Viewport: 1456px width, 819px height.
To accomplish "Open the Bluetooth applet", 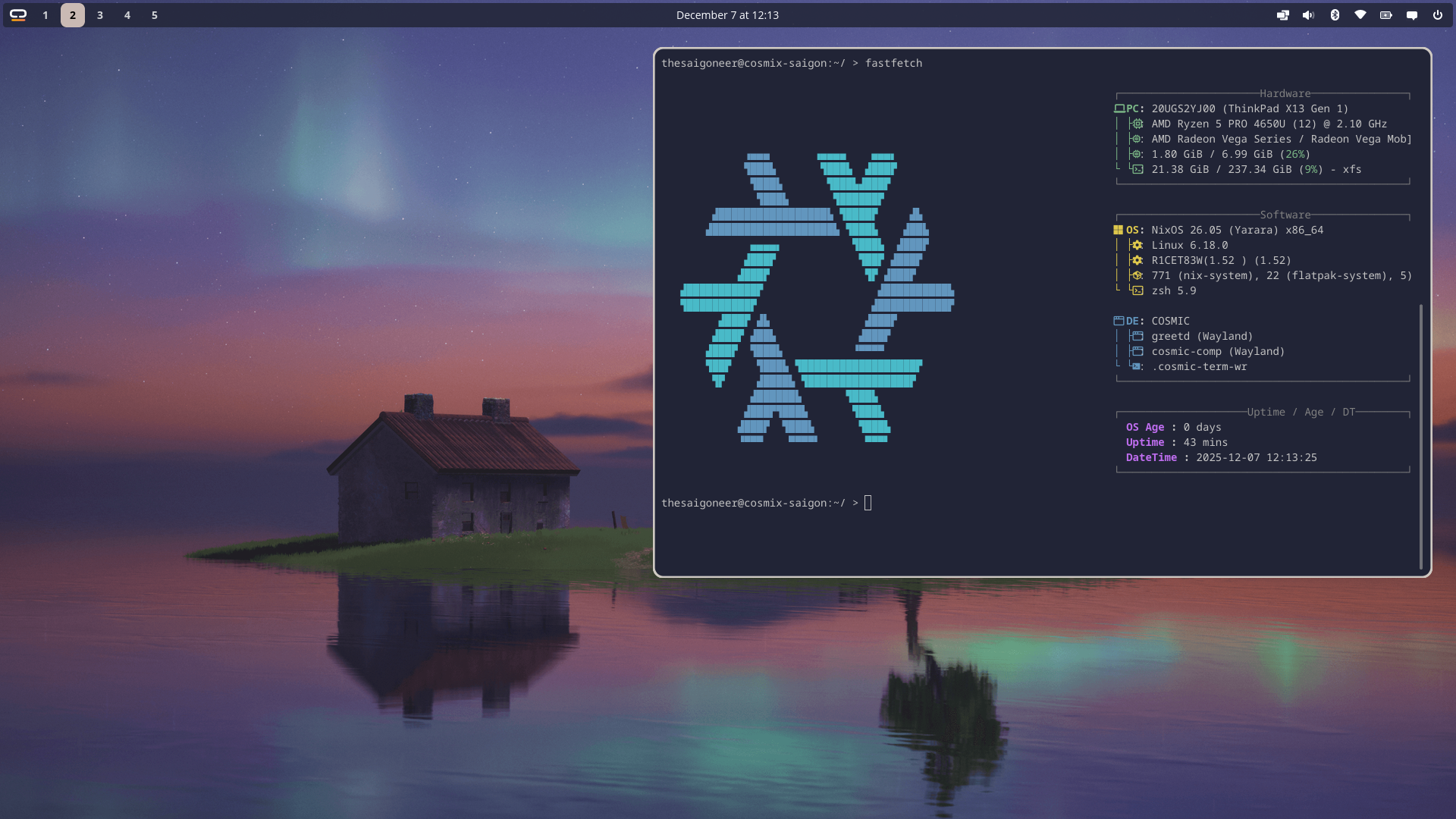I will point(1335,15).
